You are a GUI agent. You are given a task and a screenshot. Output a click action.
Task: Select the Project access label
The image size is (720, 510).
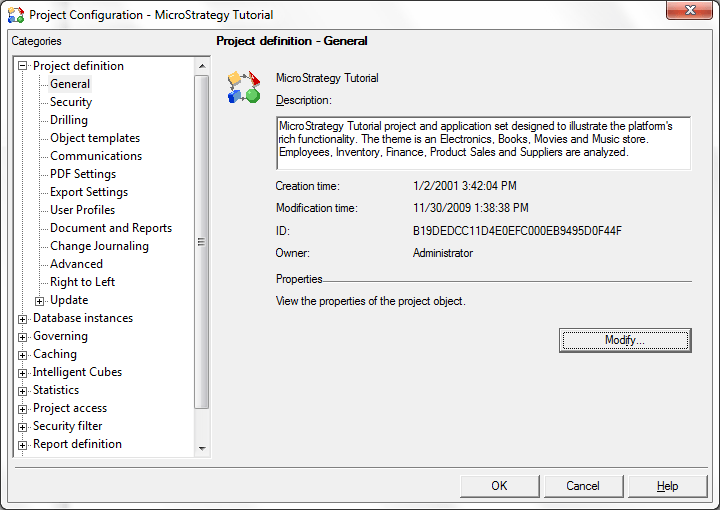[70, 408]
